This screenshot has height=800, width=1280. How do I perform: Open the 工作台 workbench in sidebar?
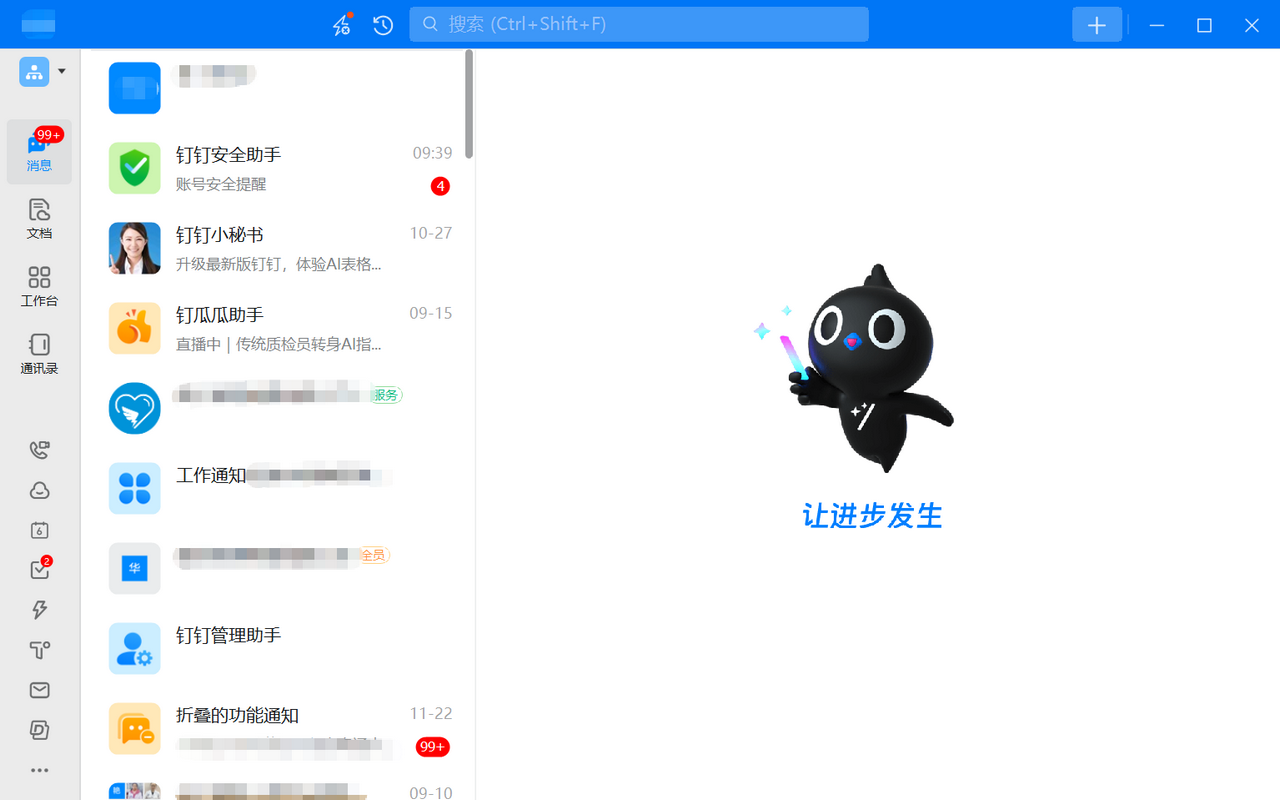tap(39, 286)
